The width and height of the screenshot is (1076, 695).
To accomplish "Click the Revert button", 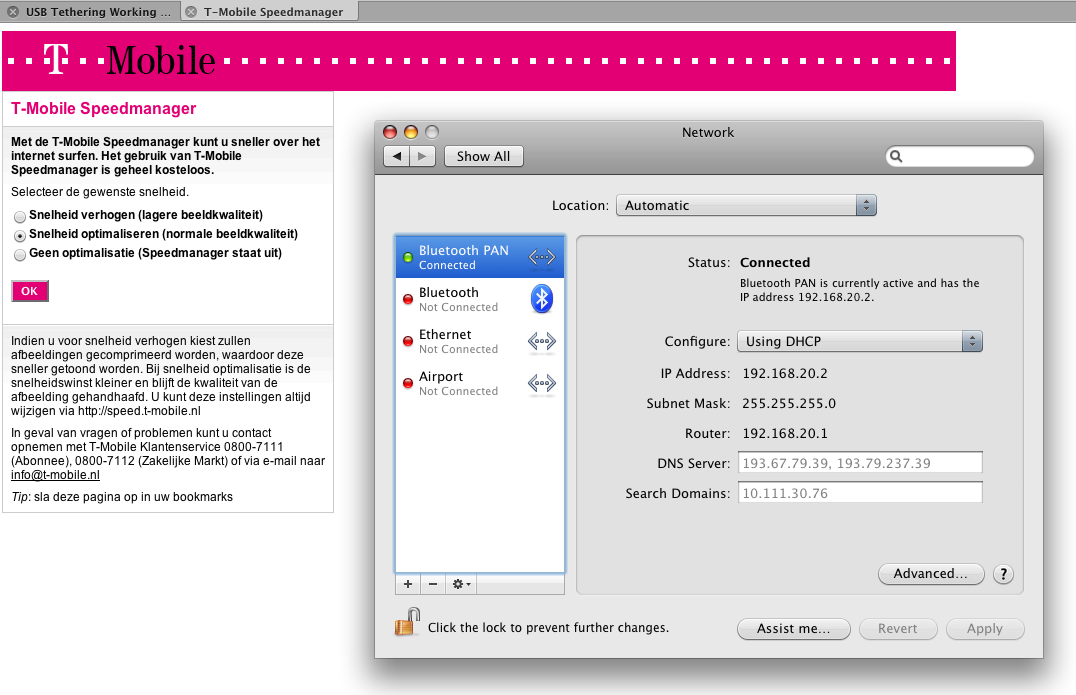I will (x=898, y=628).
